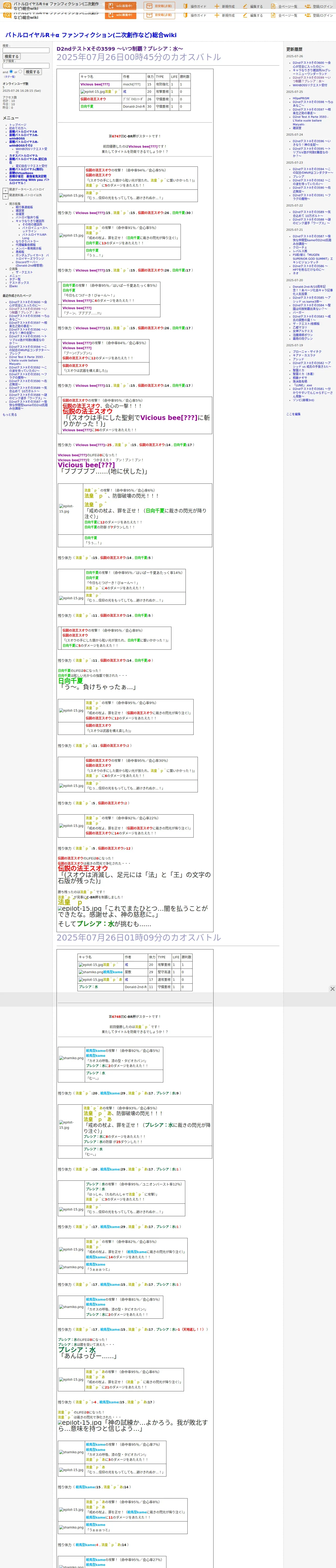Image resolution: width=336 pixels, height=1568 pixels.
Task: Open 「LUNE」.exe in 更新履歴
Action: pos(303,385)
